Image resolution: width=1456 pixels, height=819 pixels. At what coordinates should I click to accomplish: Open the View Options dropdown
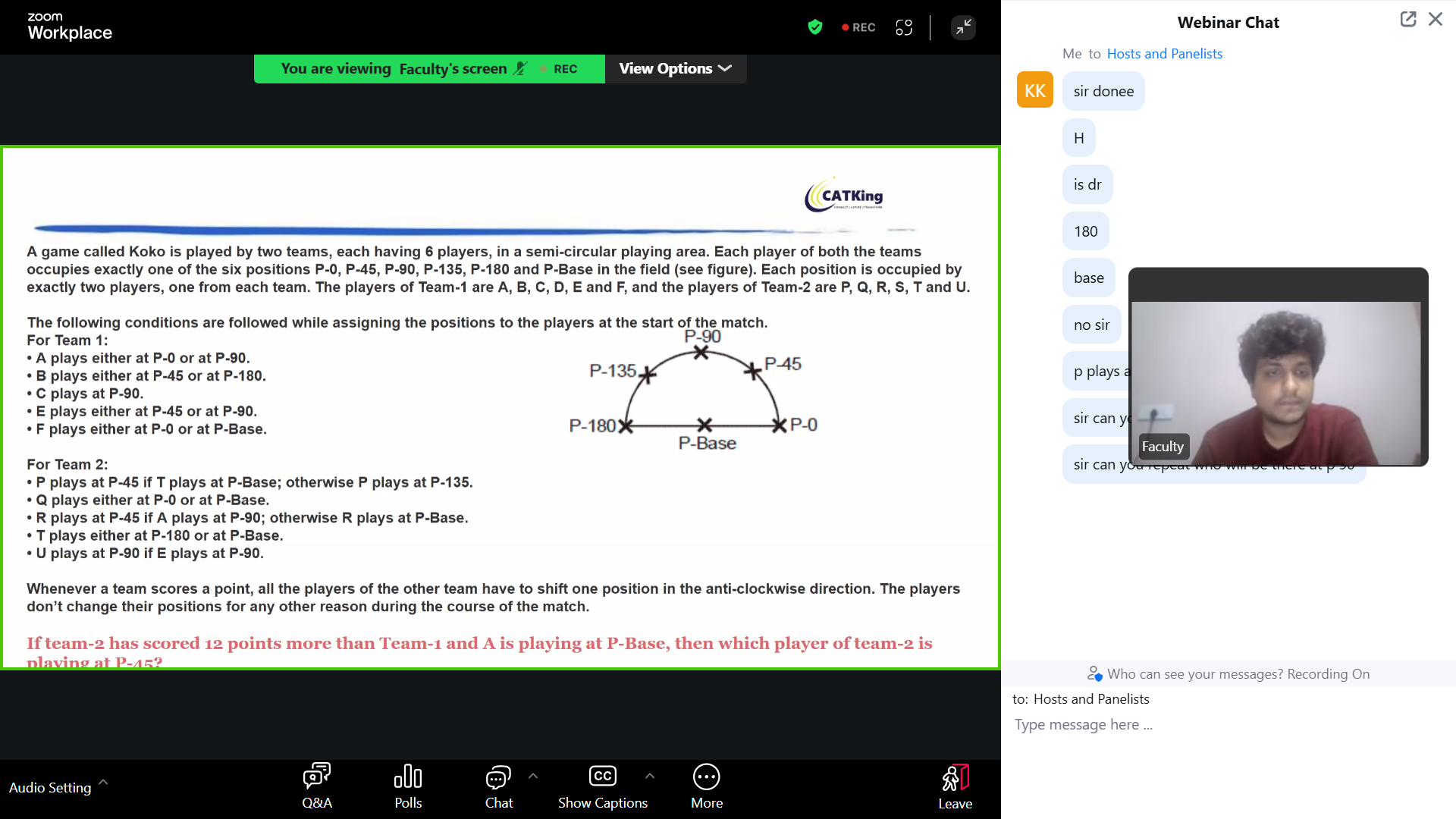tap(676, 68)
